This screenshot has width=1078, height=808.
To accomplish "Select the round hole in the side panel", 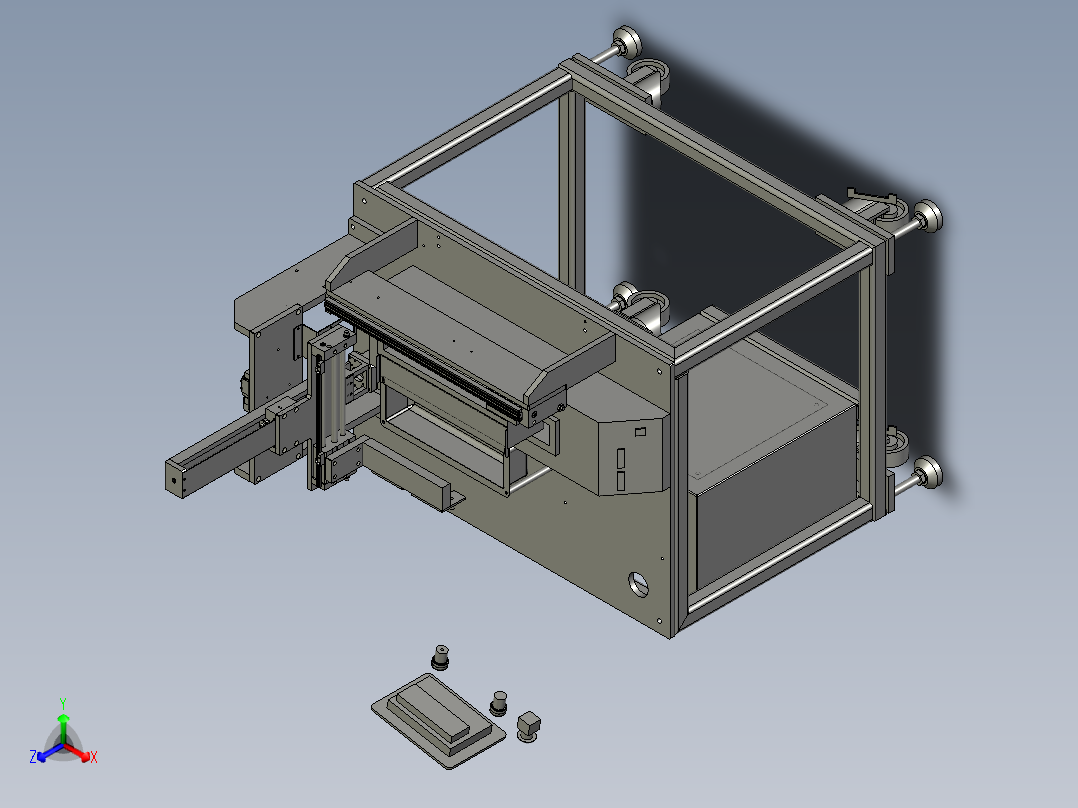I will coord(639,584).
